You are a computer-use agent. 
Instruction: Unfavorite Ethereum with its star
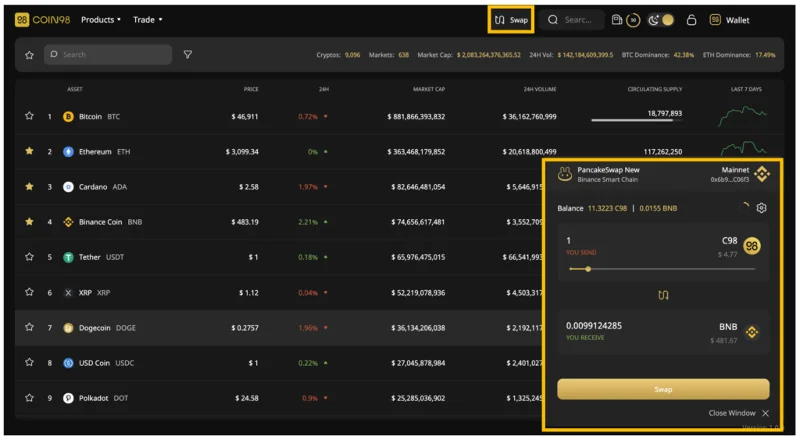tap(30, 151)
